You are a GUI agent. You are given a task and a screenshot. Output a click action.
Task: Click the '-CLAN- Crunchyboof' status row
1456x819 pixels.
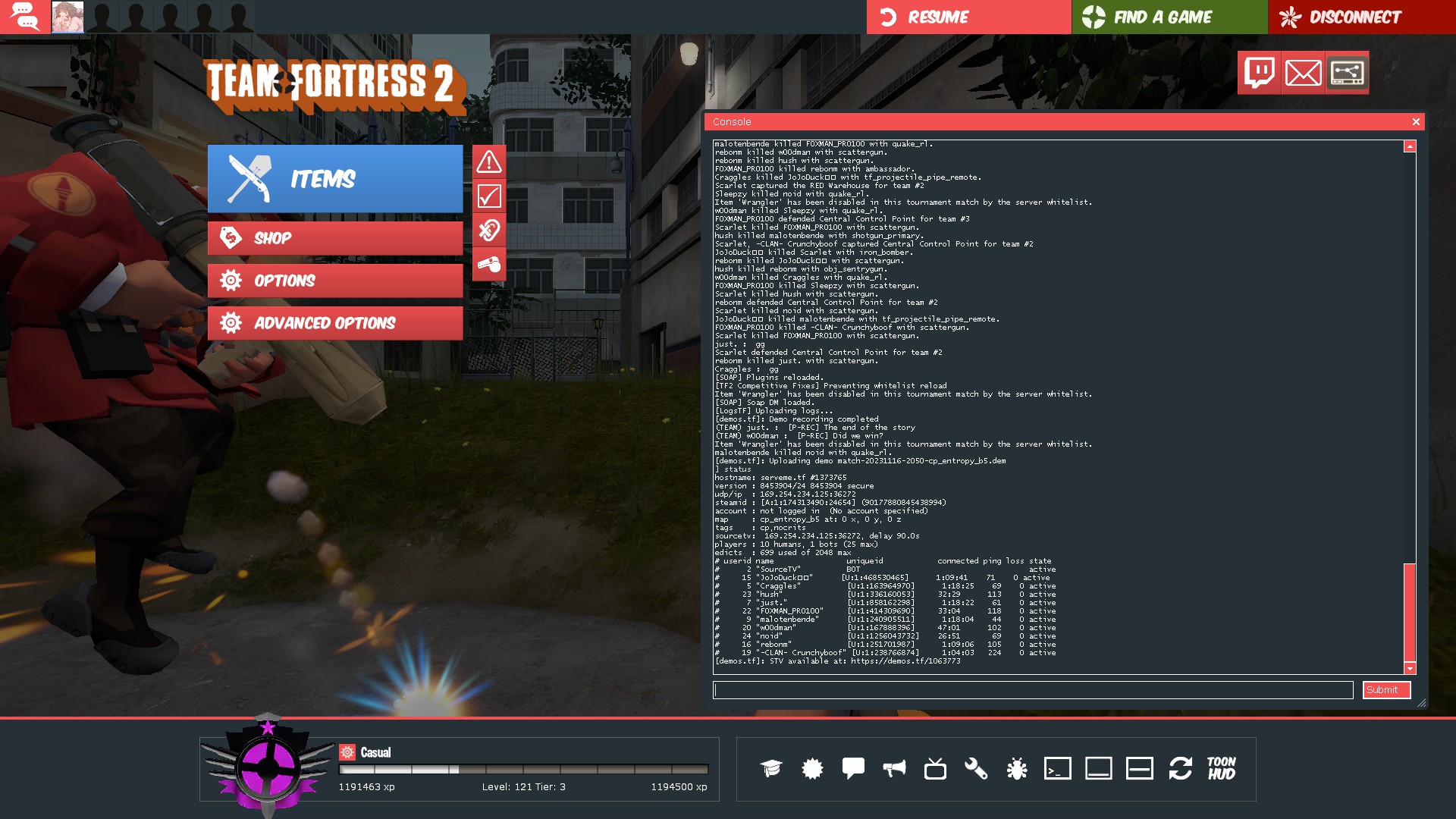[x=885, y=653]
